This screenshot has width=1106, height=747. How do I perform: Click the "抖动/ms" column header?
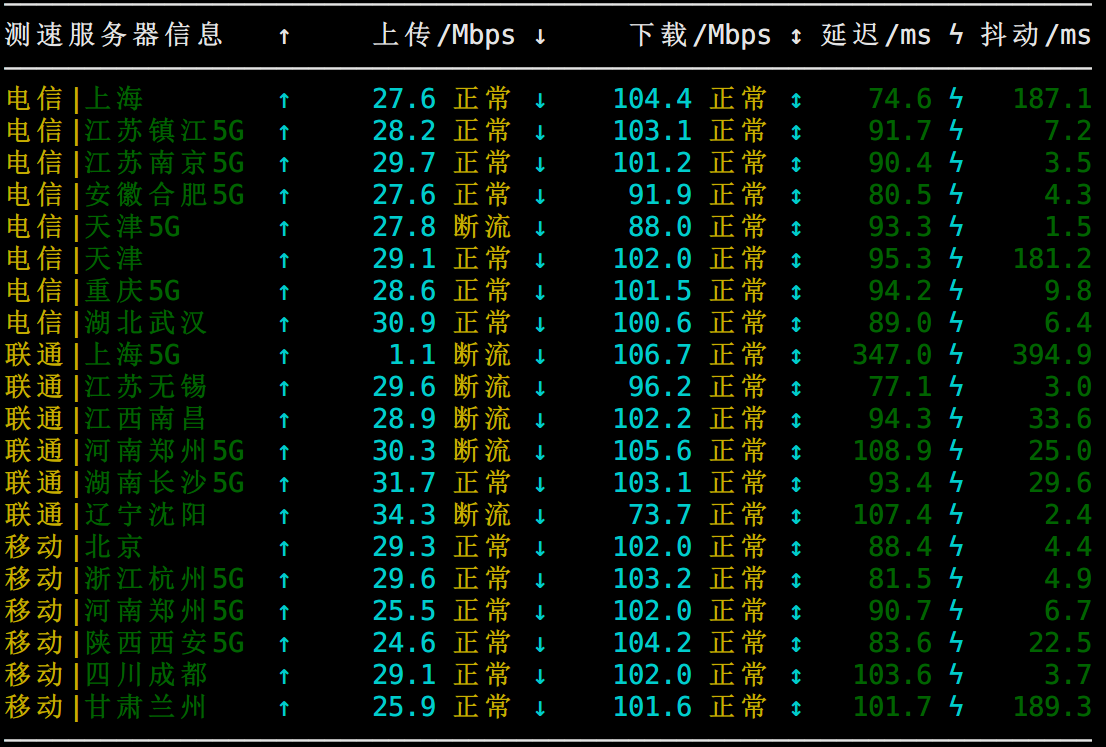[x=1036, y=35]
